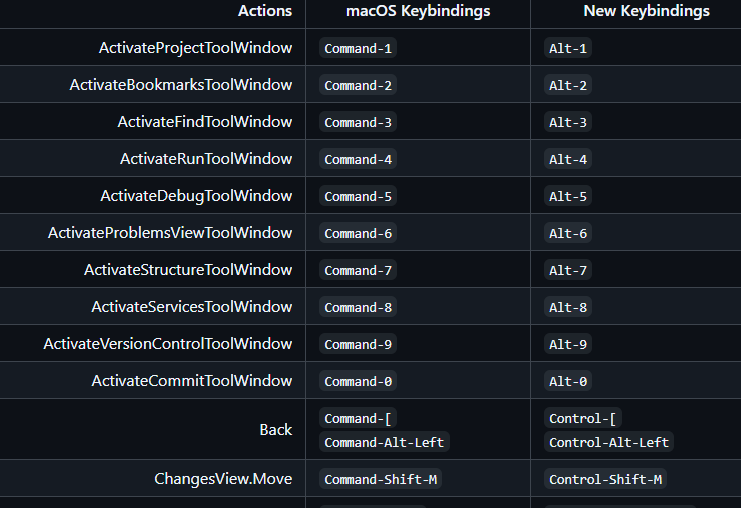Click the macOS Keybindings column header
This screenshot has width=741, height=508.
click(x=418, y=11)
